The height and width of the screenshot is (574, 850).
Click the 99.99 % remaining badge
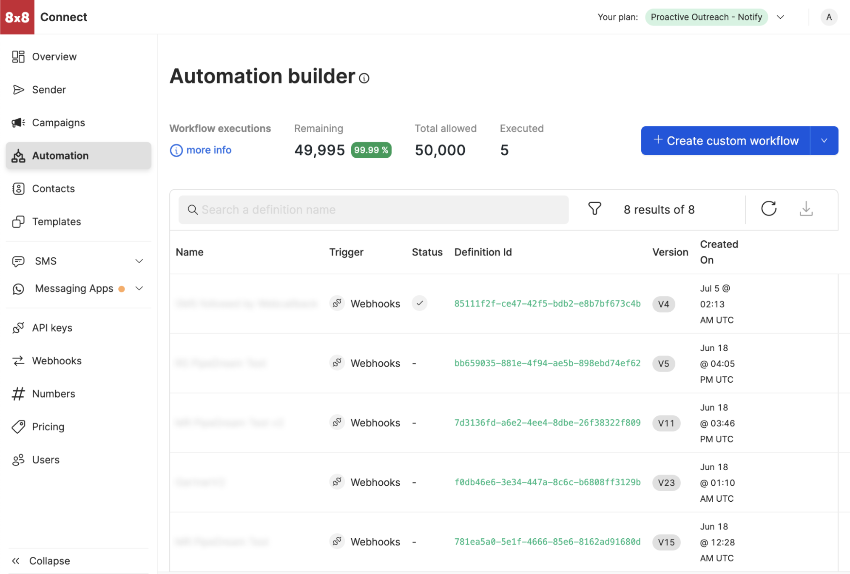pos(371,150)
